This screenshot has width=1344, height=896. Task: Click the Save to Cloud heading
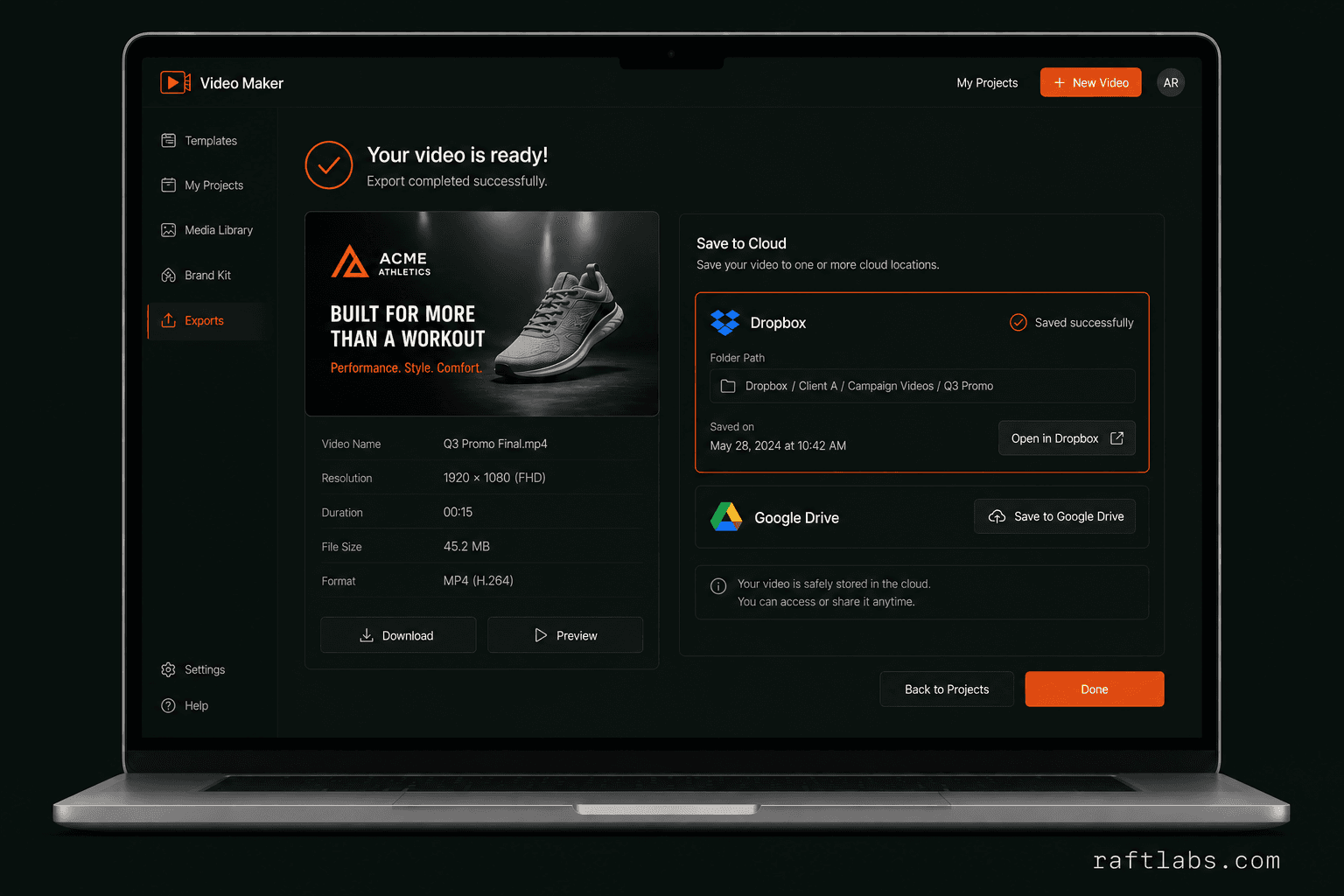point(741,243)
